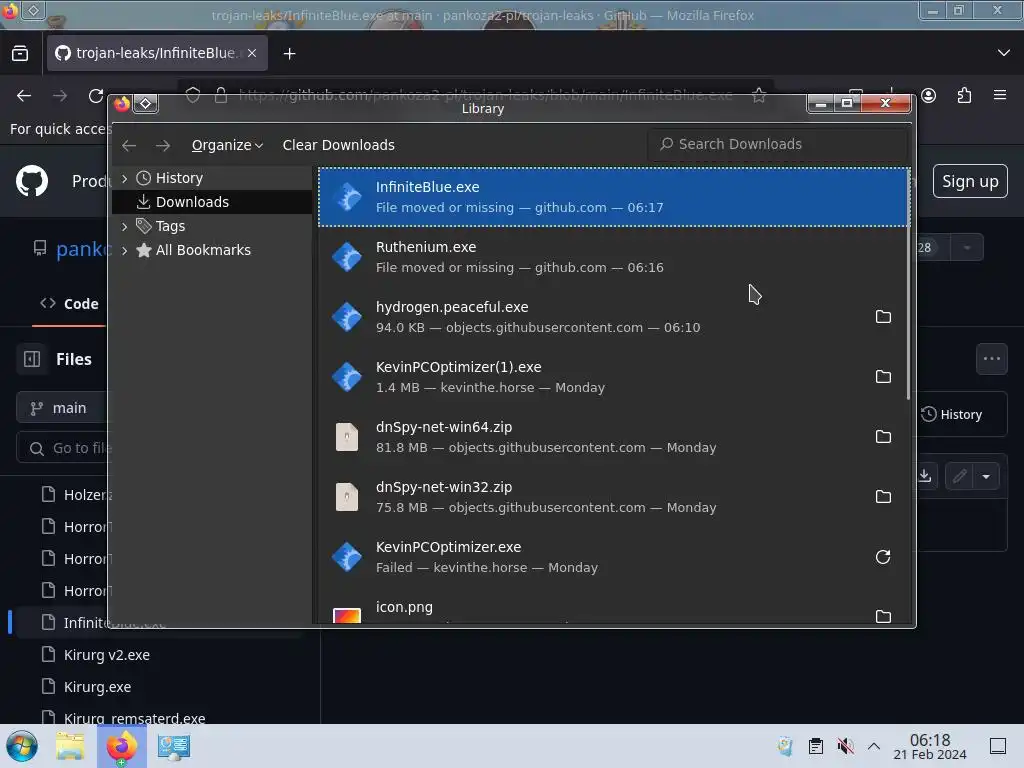This screenshot has height=768, width=1024.
Task: Expand the Tags tree item
Action: click(x=125, y=227)
